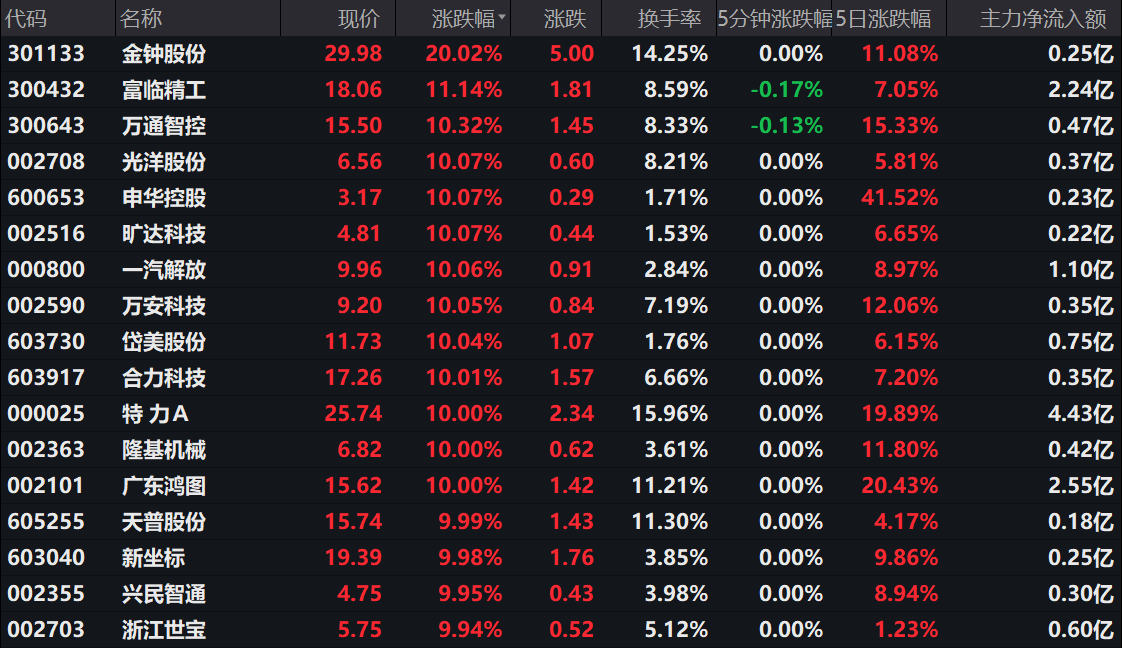Select the 新坐标 stock name
1122x648 pixels.
click(153, 558)
